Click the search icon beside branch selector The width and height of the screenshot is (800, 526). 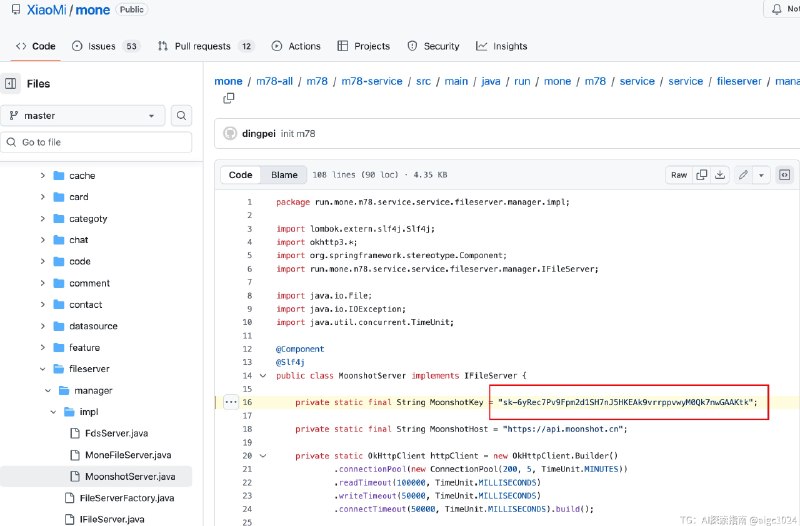(x=181, y=116)
